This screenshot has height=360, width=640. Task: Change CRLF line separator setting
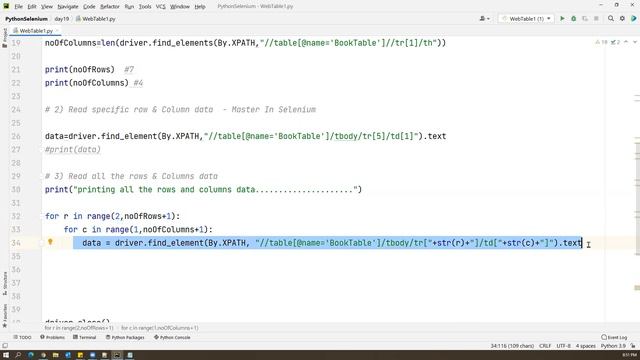pyautogui.click(x=545, y=346)
